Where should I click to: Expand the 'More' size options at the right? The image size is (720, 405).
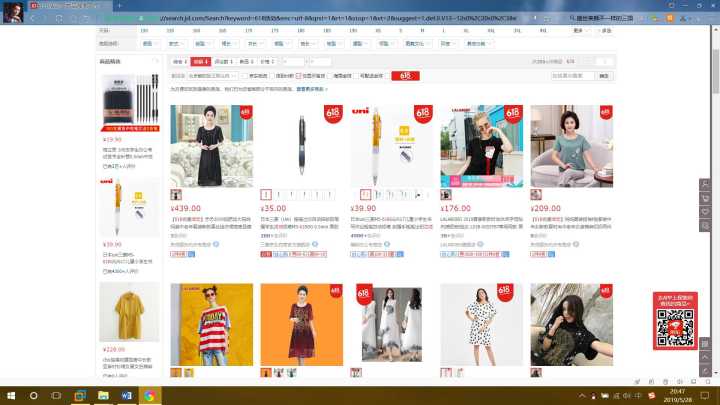(579, 31)
